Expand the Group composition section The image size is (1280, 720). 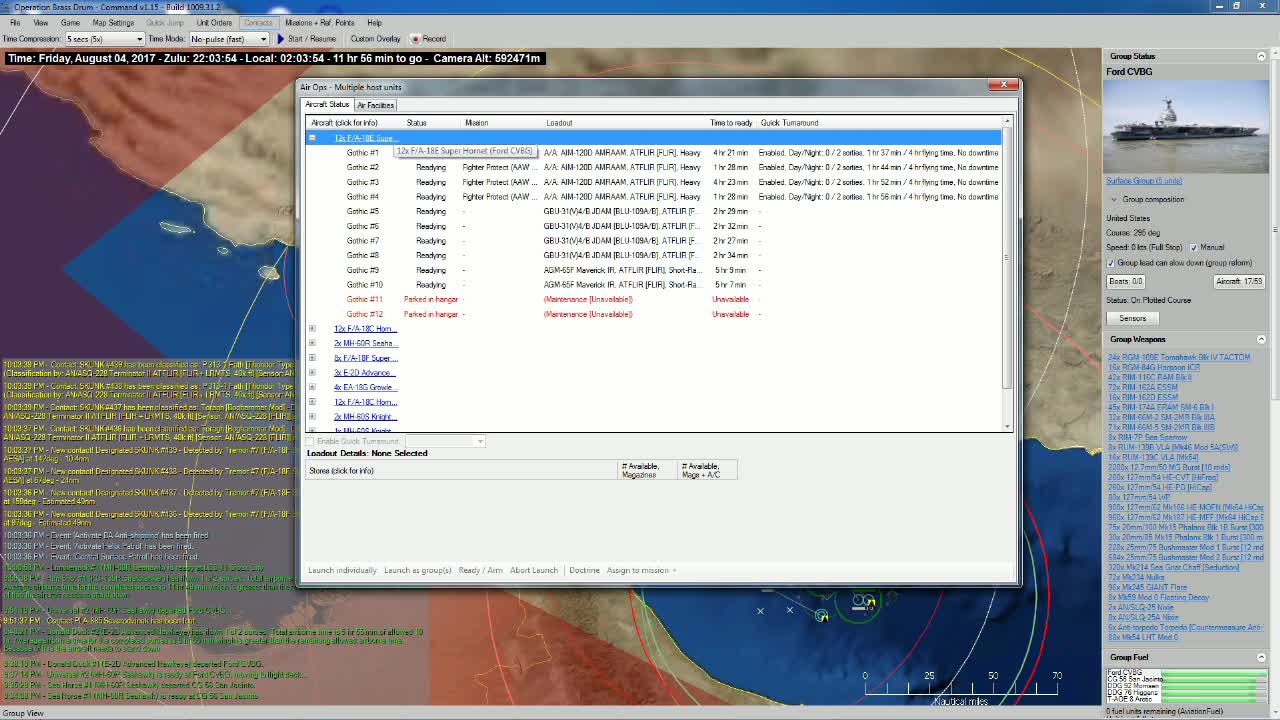tap(1114, 199)
